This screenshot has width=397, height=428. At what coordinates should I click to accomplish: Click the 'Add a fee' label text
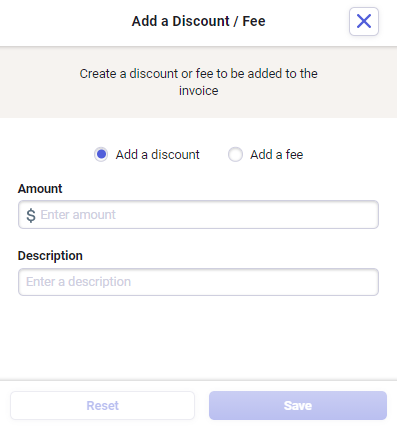pos(277,155)
